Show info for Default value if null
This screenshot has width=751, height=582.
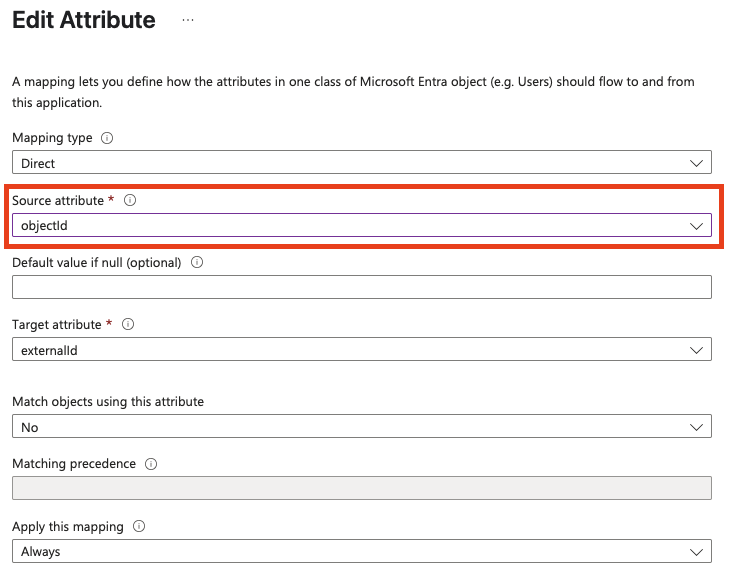(197, 262)
